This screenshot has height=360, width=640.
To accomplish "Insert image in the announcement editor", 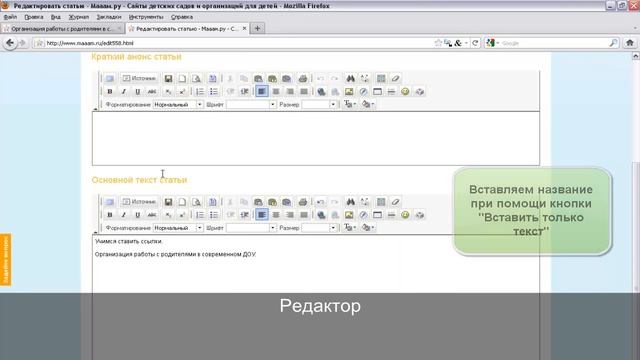I will tap(349, 91).
